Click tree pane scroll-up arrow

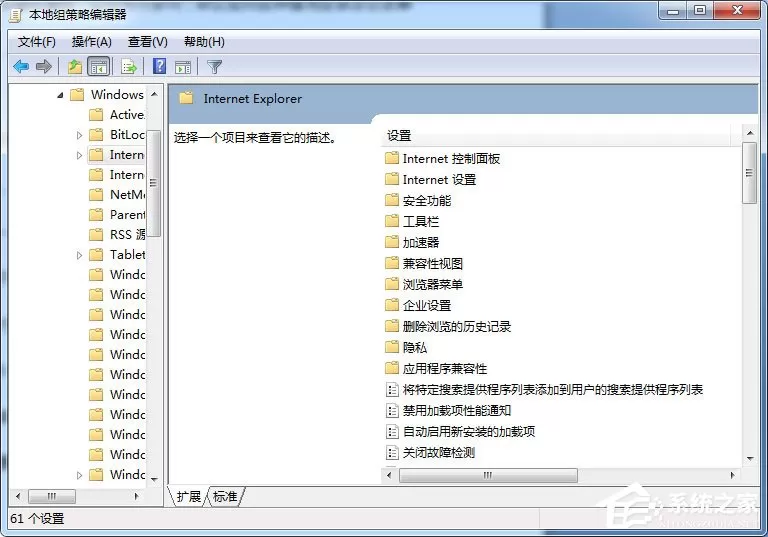pos(154,94)
